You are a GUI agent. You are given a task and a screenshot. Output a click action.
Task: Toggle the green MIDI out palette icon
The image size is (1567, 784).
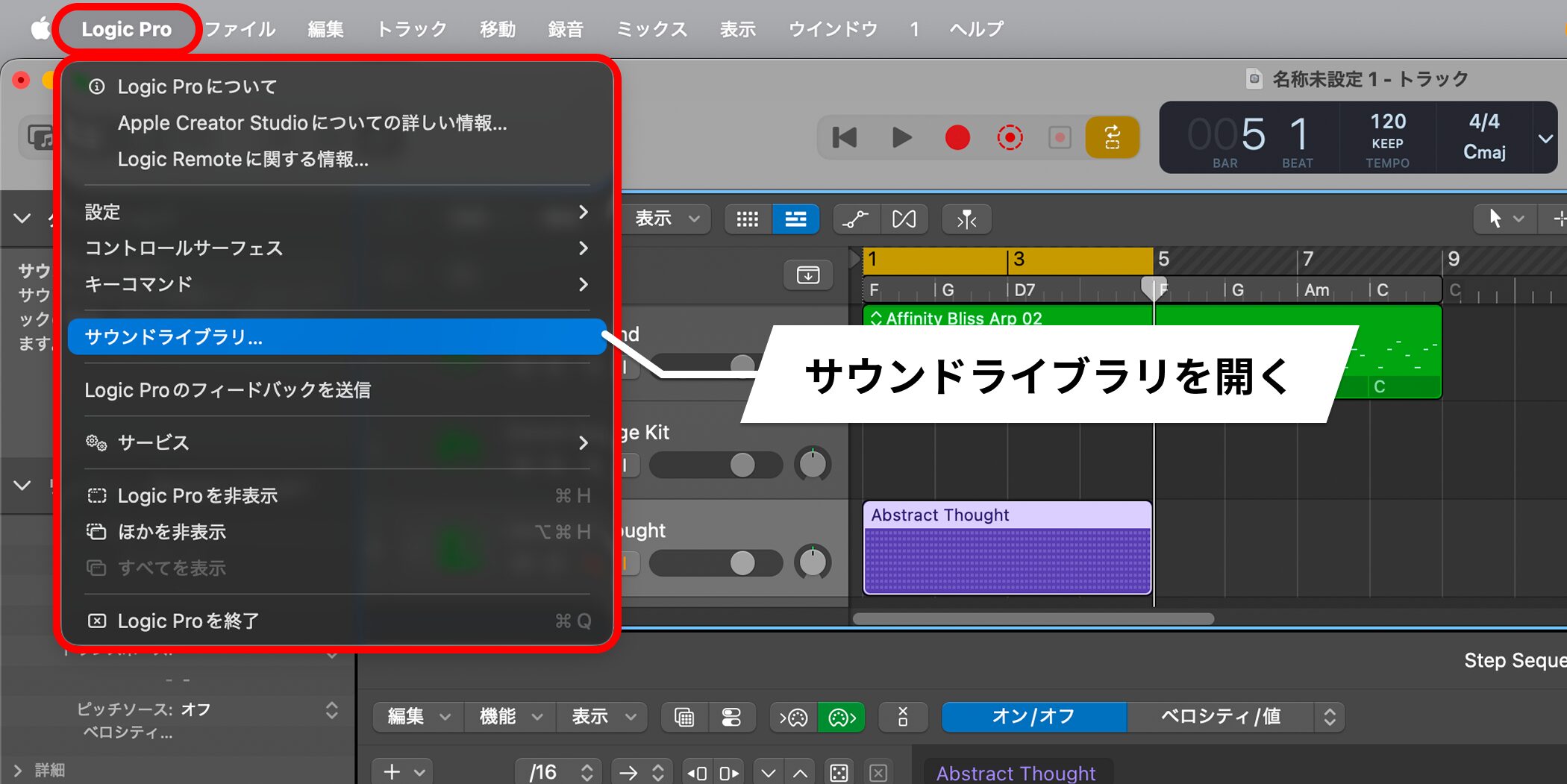pos(842,718)
